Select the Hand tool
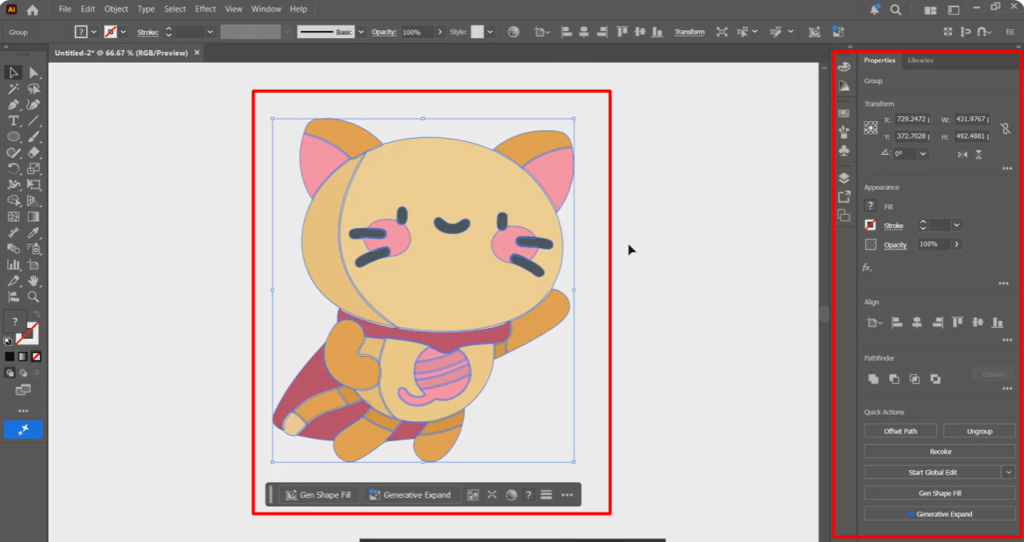 point(33,281)
